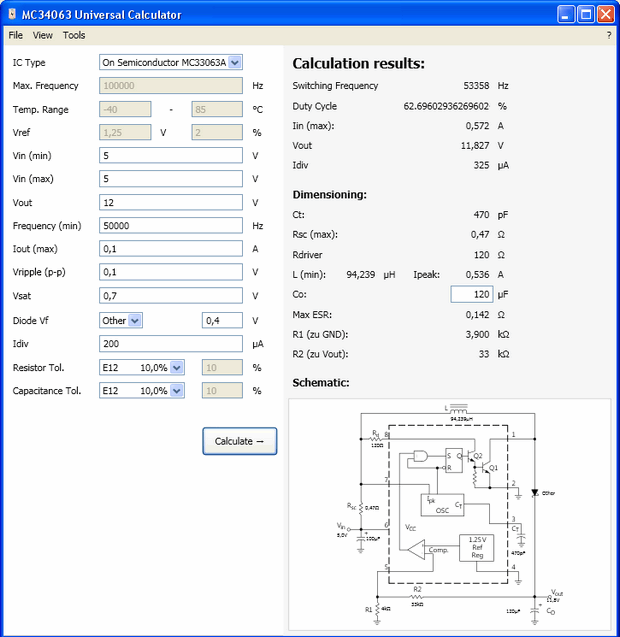Open the Diode Vf type dropdown
Screen dimensions: 620x637
click(x=135, y=321)
